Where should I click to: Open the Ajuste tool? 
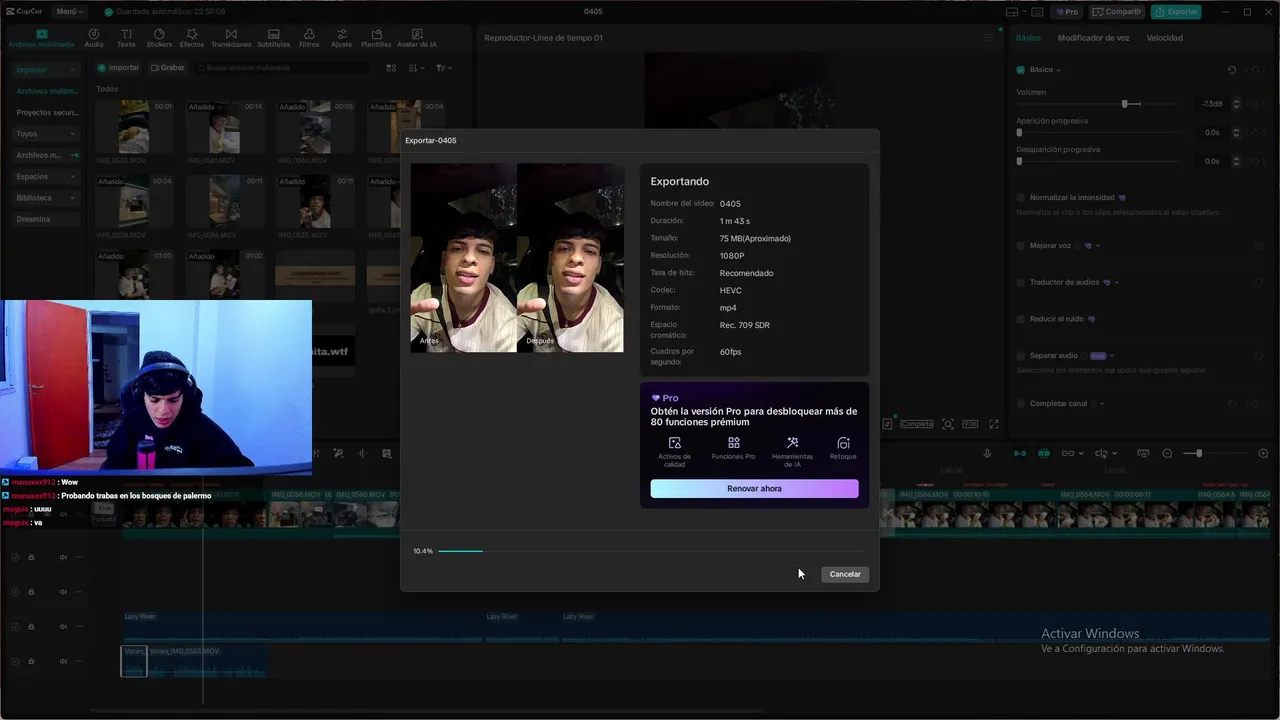(x=341, y=38)
